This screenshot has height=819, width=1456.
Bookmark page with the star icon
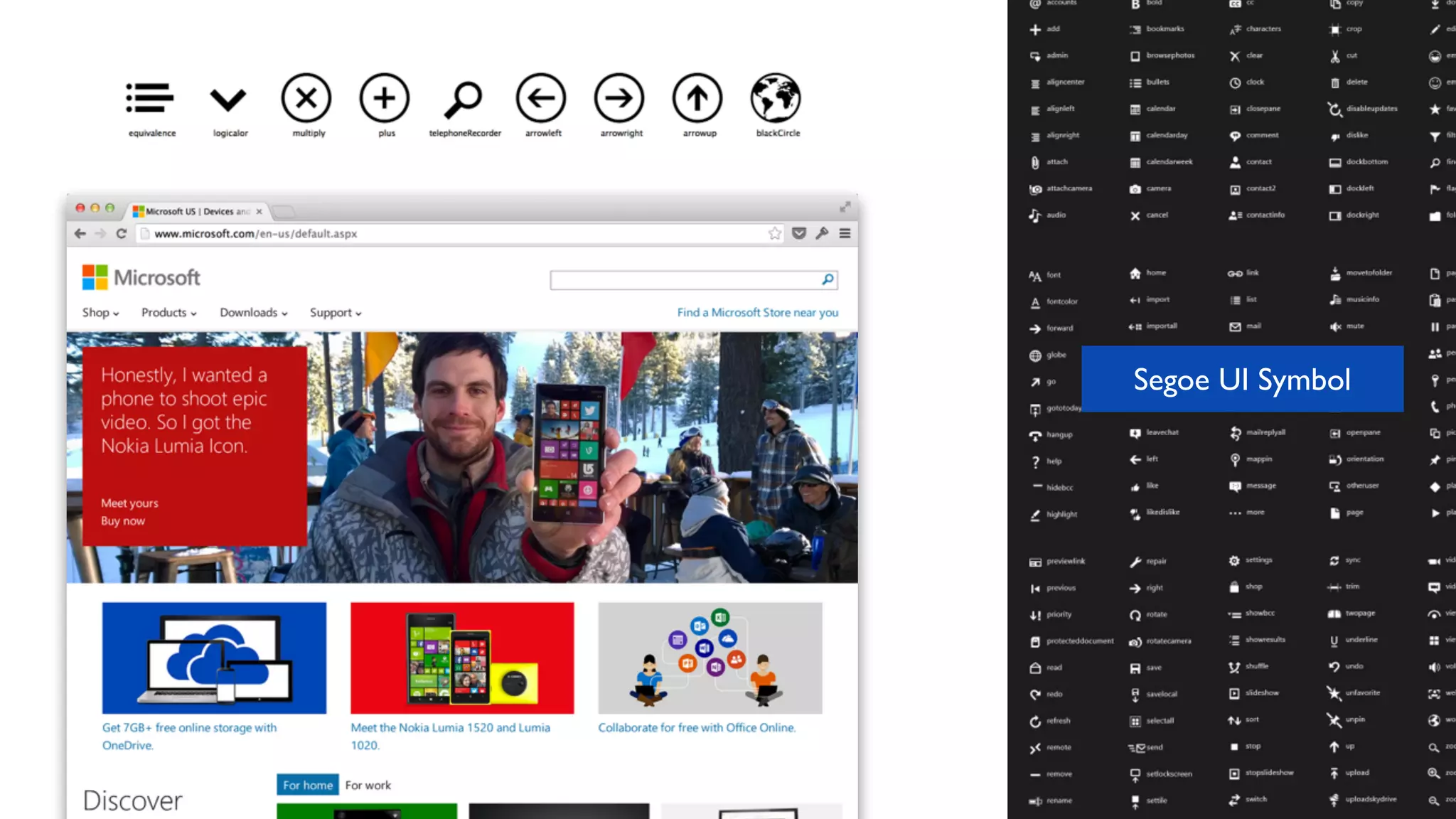tap(774, 233)
